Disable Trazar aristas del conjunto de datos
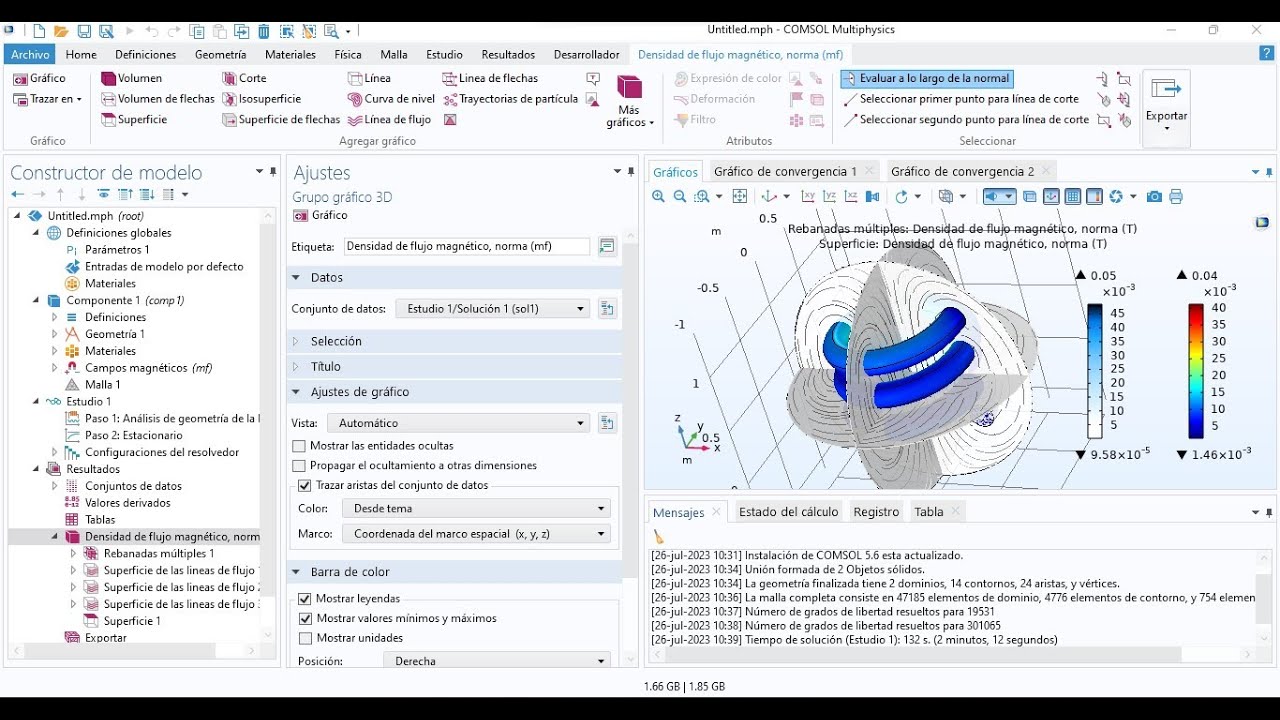The height and width of the screenshot is (720, 1280). coord(303,486)
